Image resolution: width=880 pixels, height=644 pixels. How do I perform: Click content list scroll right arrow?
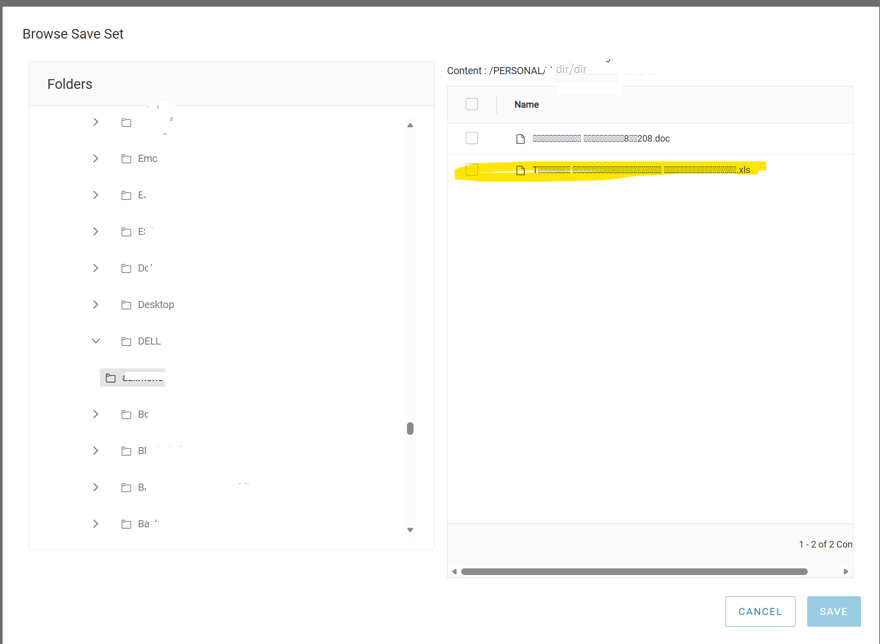coord(846,572)
